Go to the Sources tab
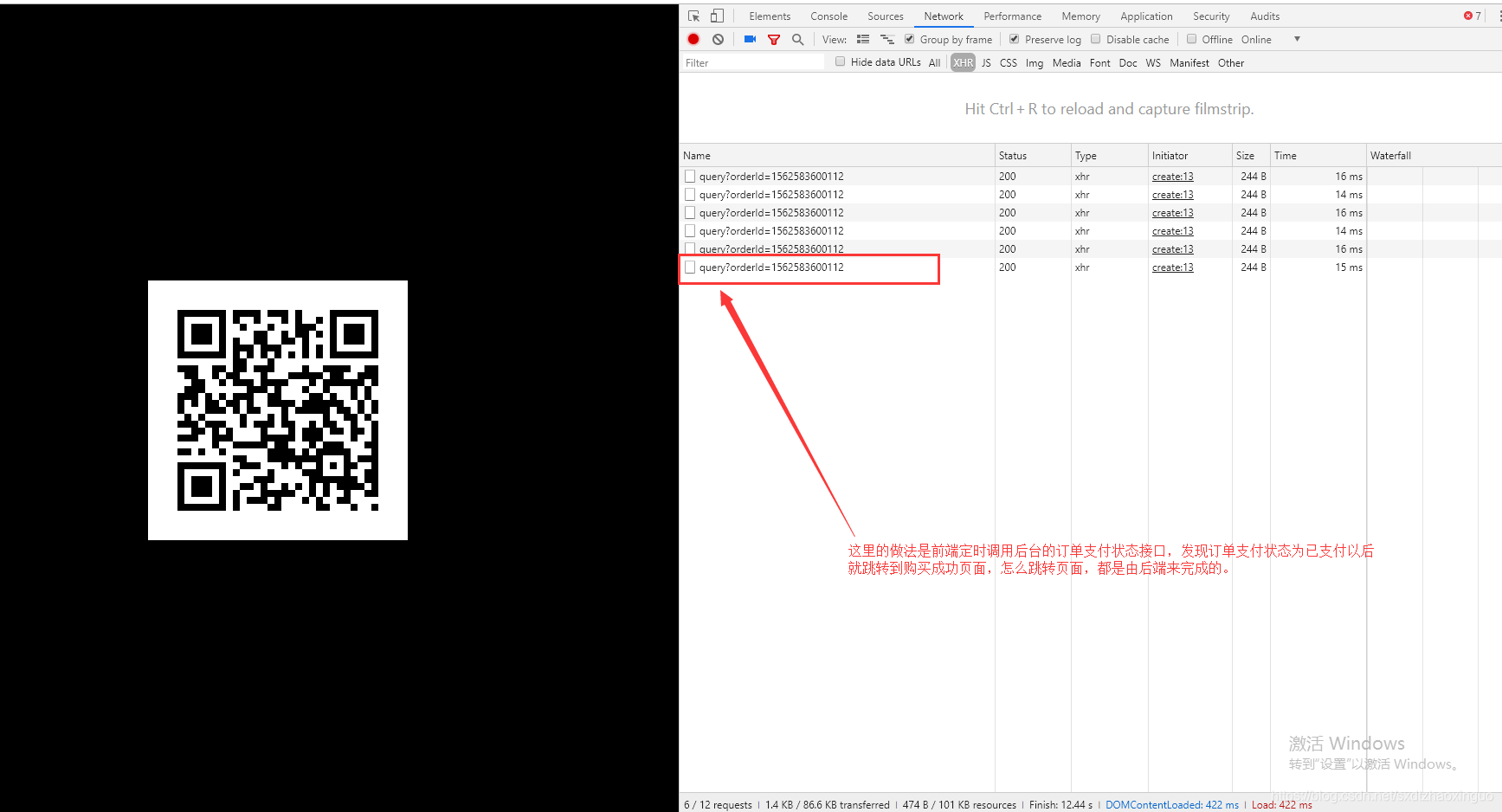Viewport: 1502px width, 812px height. point(885,16)
